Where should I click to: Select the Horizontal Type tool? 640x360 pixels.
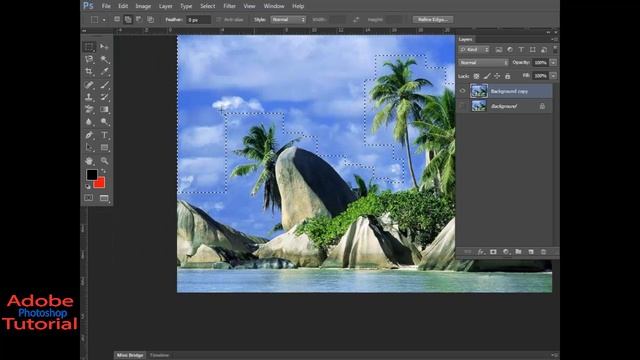pos(104,135)
